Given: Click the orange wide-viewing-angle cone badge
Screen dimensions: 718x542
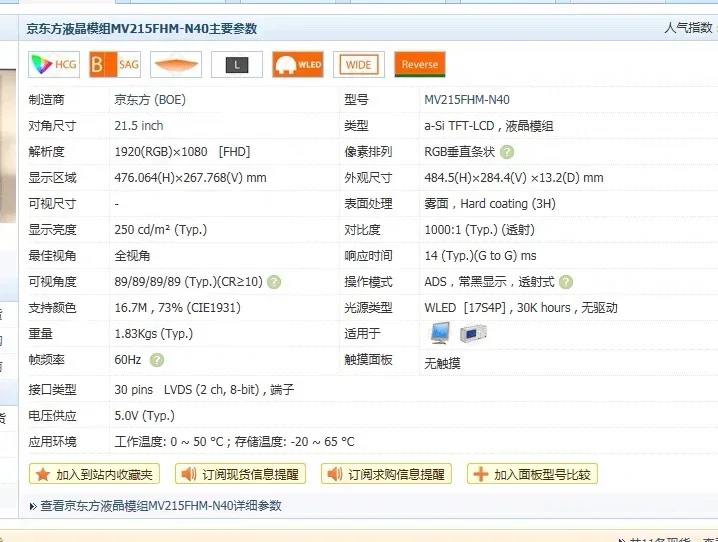Looking at the screenshot, I should pyautogui.click(x=176, y=65).
